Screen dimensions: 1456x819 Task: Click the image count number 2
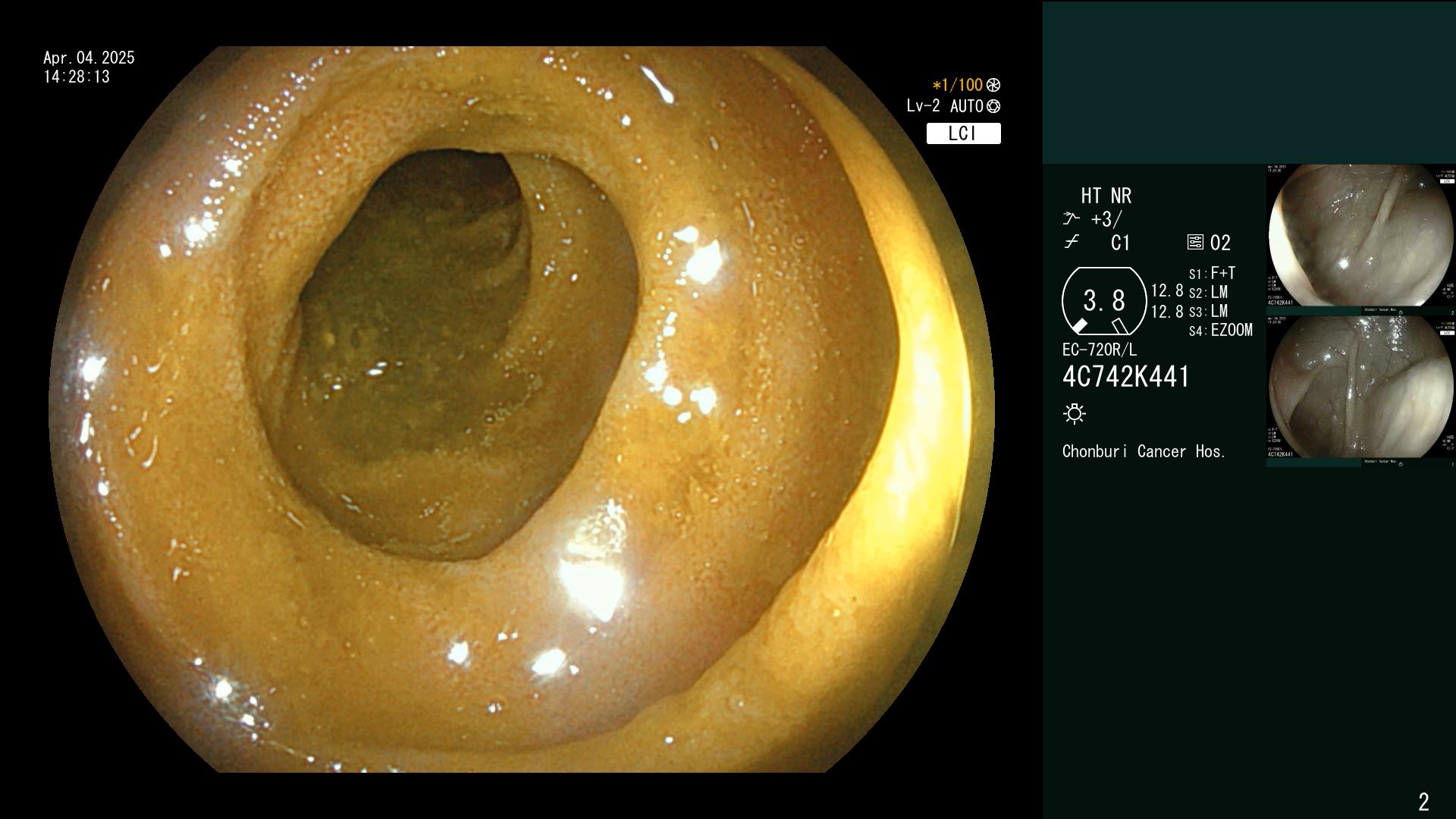(x=1423, y=802)
